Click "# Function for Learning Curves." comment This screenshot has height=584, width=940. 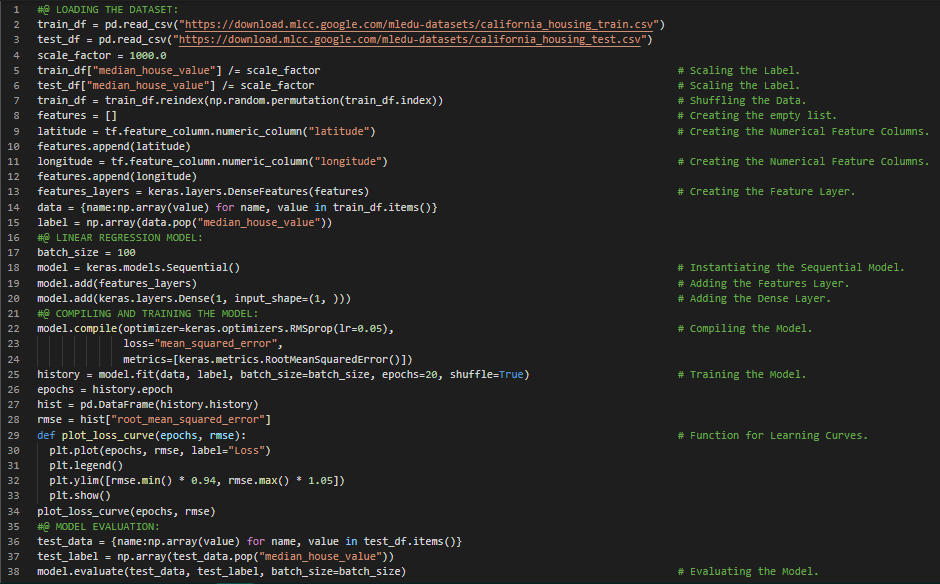click(x=772, y=435)
